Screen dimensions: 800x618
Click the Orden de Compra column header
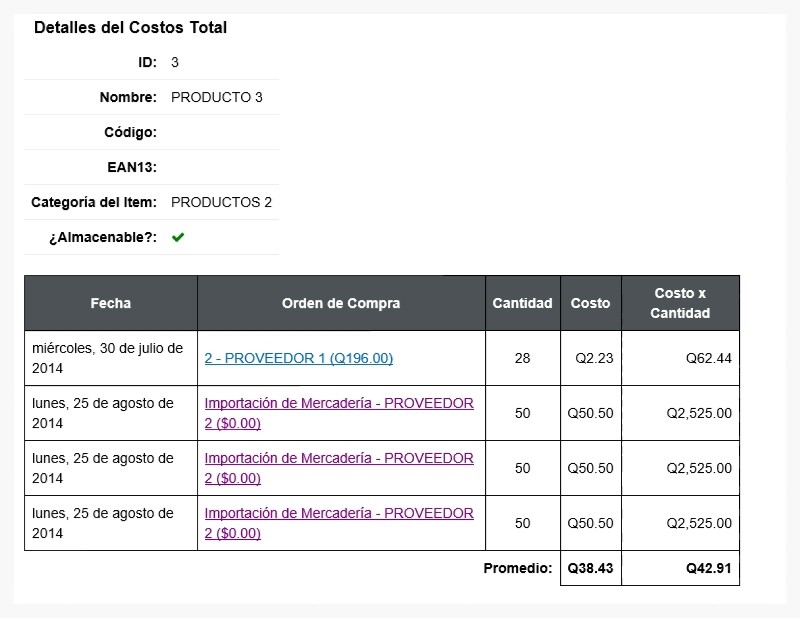pos(341,303)
